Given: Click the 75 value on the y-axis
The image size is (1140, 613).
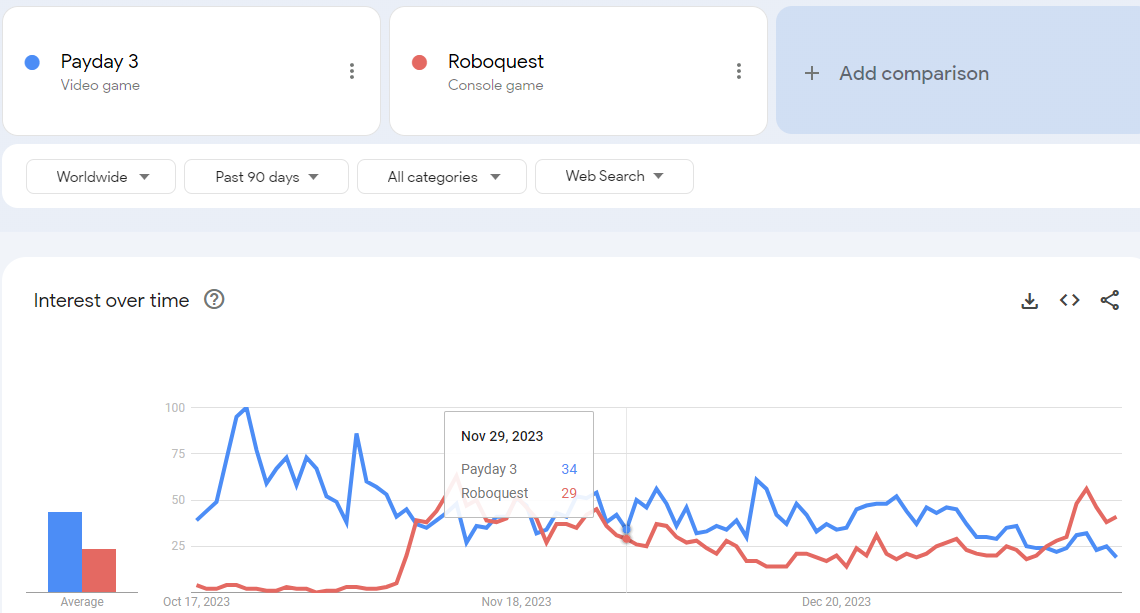Looking at the screenshot, I should (x=178, y=454).
